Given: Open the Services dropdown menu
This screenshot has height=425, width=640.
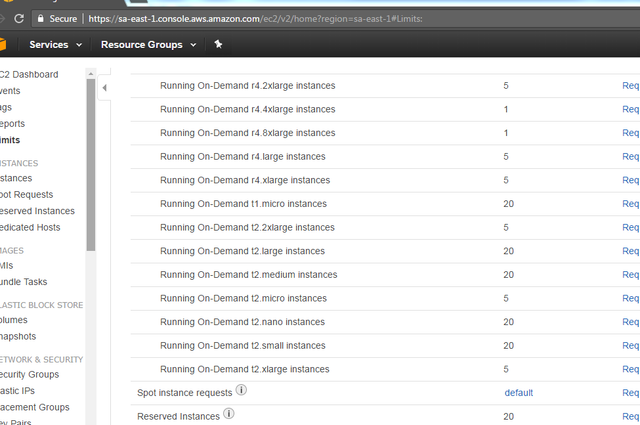Looking at the screenshot, I should click(x=56, y=45).
